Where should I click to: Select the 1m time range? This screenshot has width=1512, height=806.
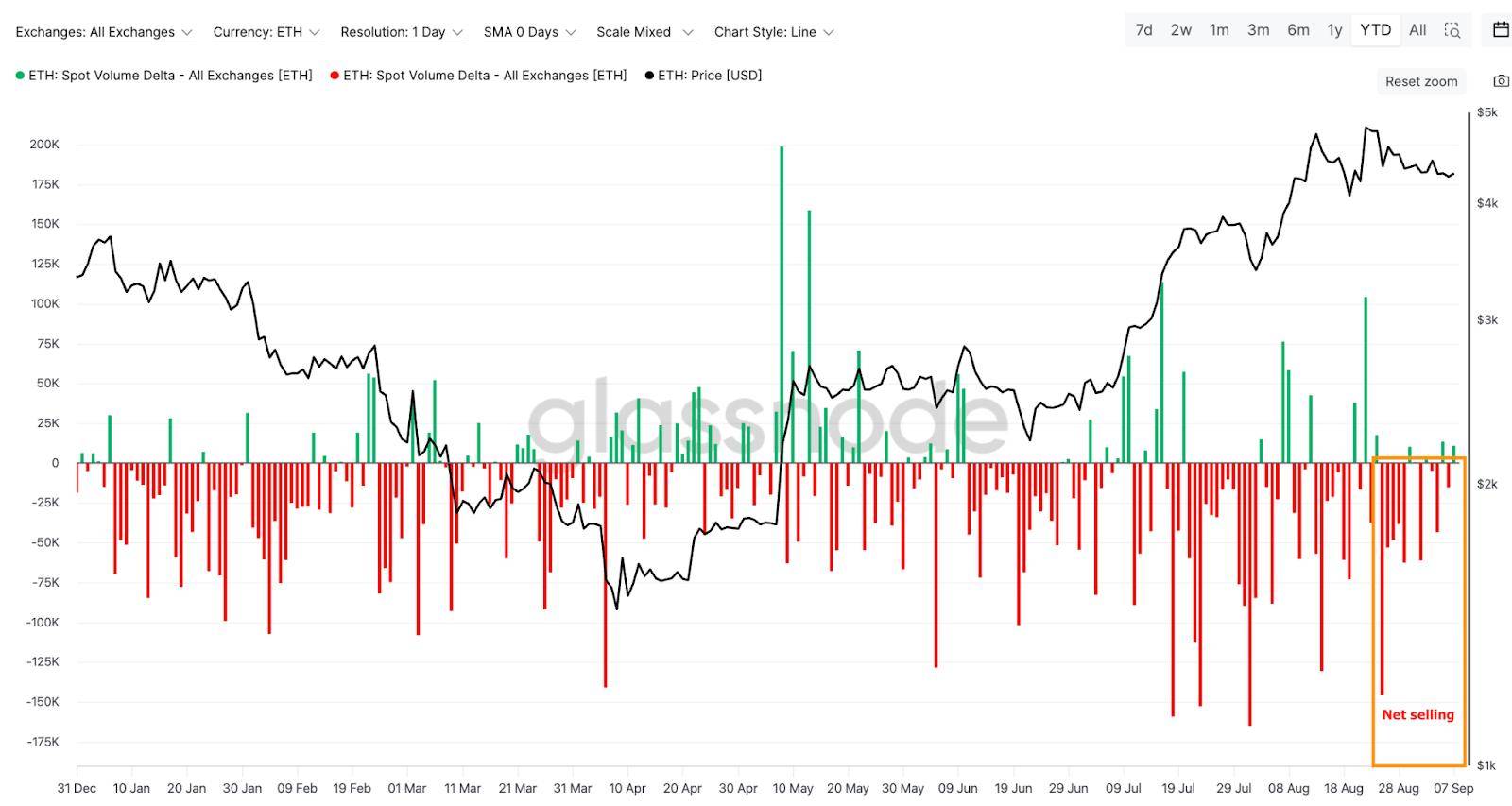tap(1219, 30)
